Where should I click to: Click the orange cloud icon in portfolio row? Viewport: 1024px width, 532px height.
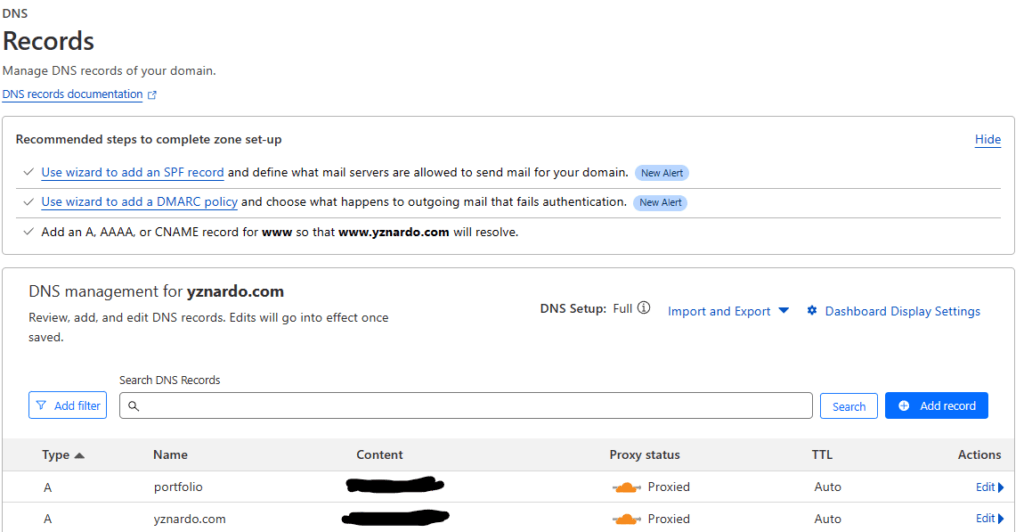(626, 488)
